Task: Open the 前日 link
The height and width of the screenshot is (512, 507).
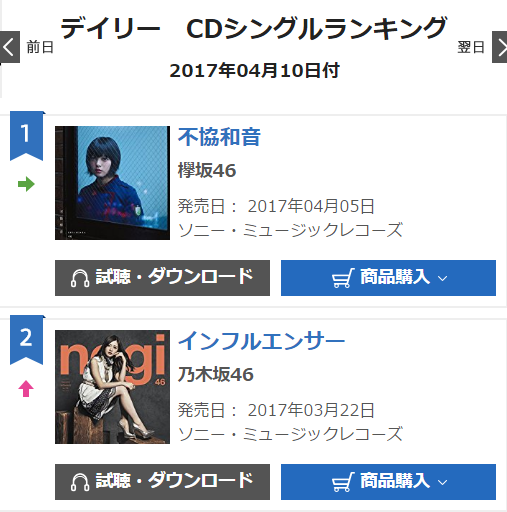Action: pyautogui.click(x=40, y=47)
